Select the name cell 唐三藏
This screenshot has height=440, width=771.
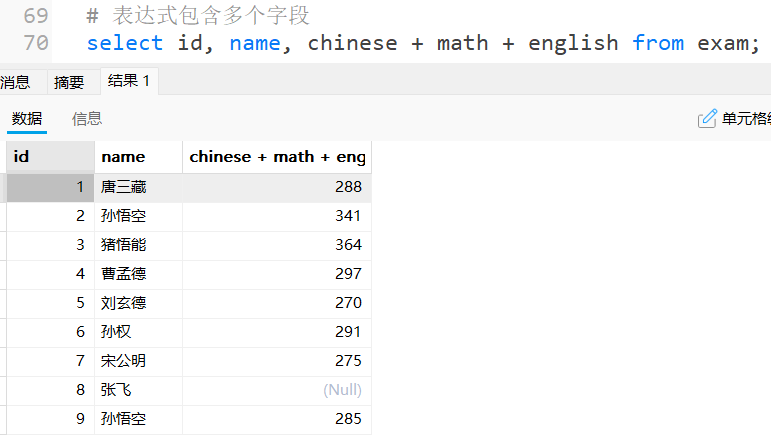click(138, 187)
